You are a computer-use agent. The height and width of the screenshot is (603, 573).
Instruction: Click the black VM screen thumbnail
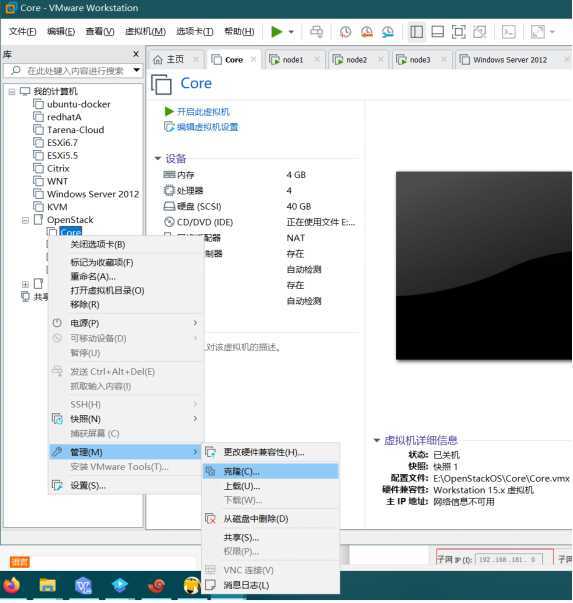484,266
